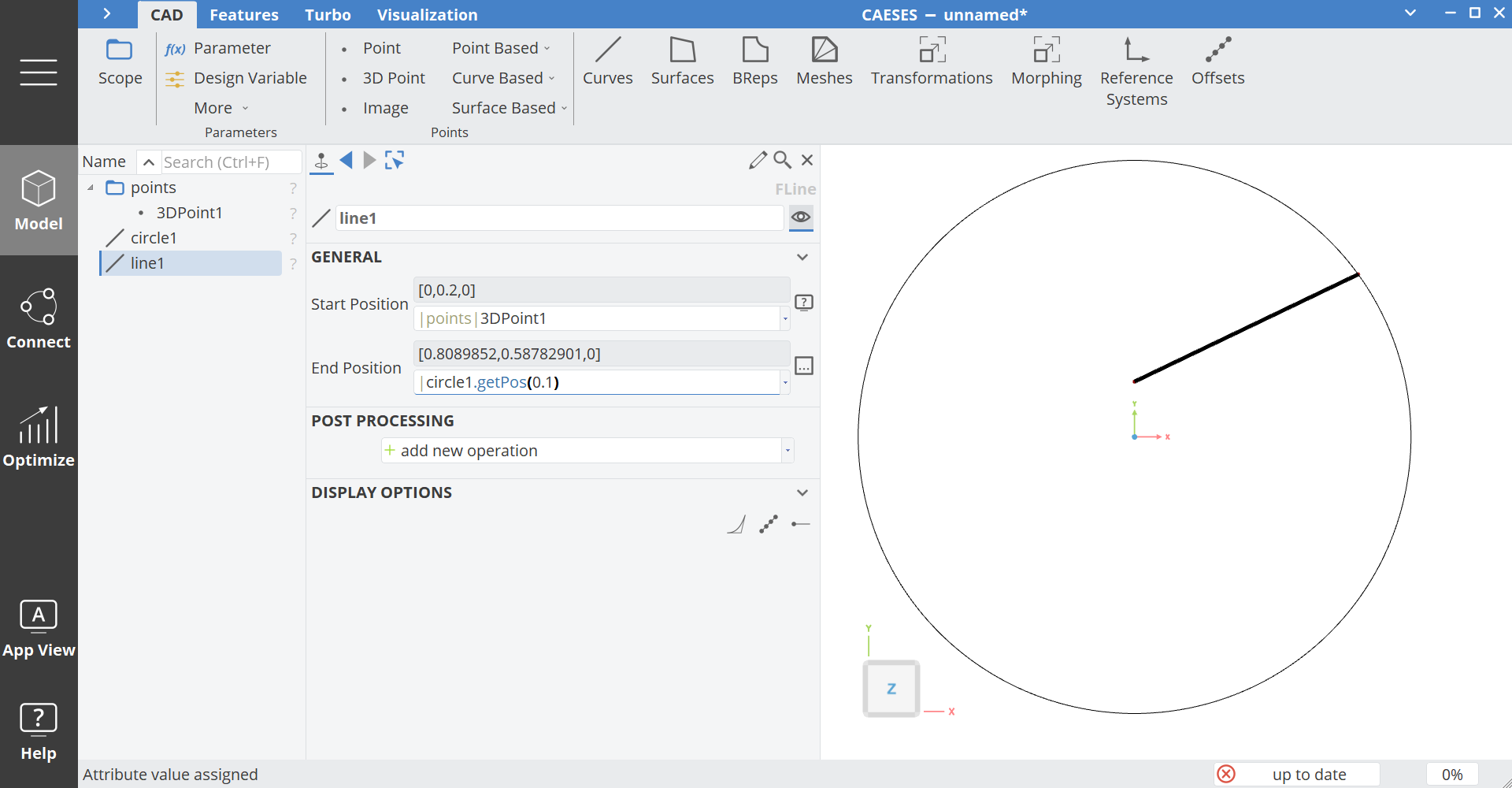Create a new Parameter
The image size is (1512, 788).
(x=218, y=48)
